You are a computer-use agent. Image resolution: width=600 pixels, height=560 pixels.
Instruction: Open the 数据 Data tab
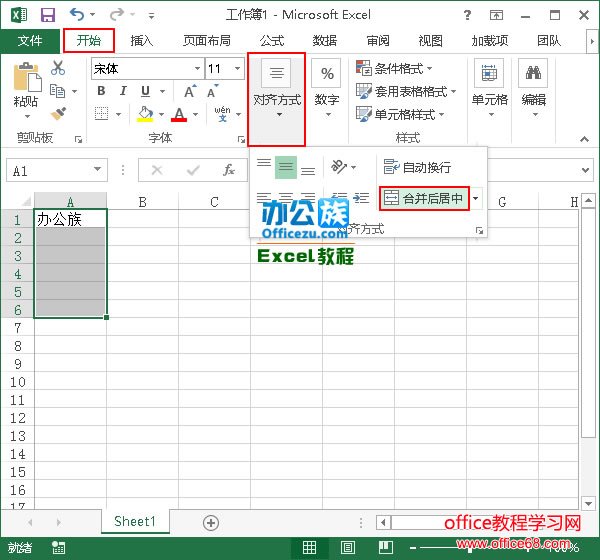point(324,41)
